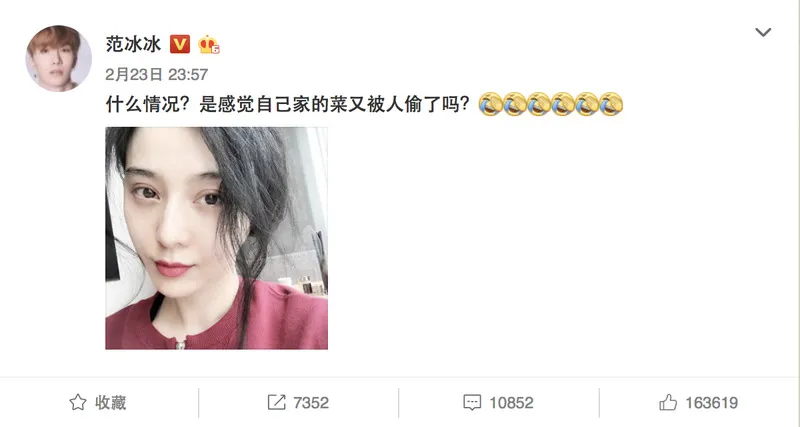Click the level 6 number on crown badge
800x427 pixels.
click(216, 49)
